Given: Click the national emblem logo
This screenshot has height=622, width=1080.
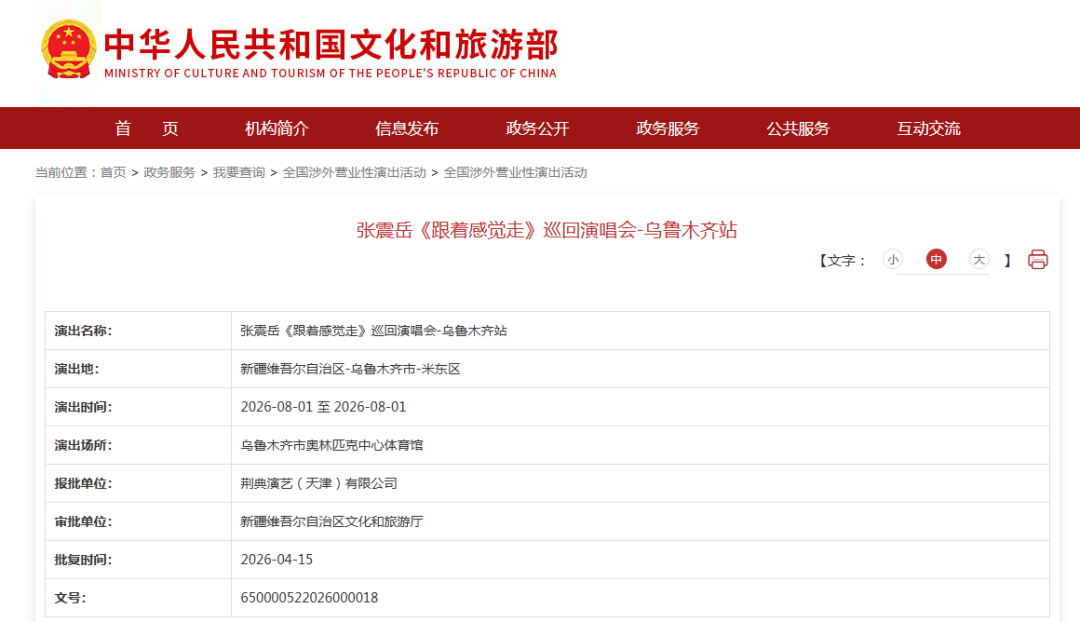Looking at the screenshot, I should pos(68,51).
